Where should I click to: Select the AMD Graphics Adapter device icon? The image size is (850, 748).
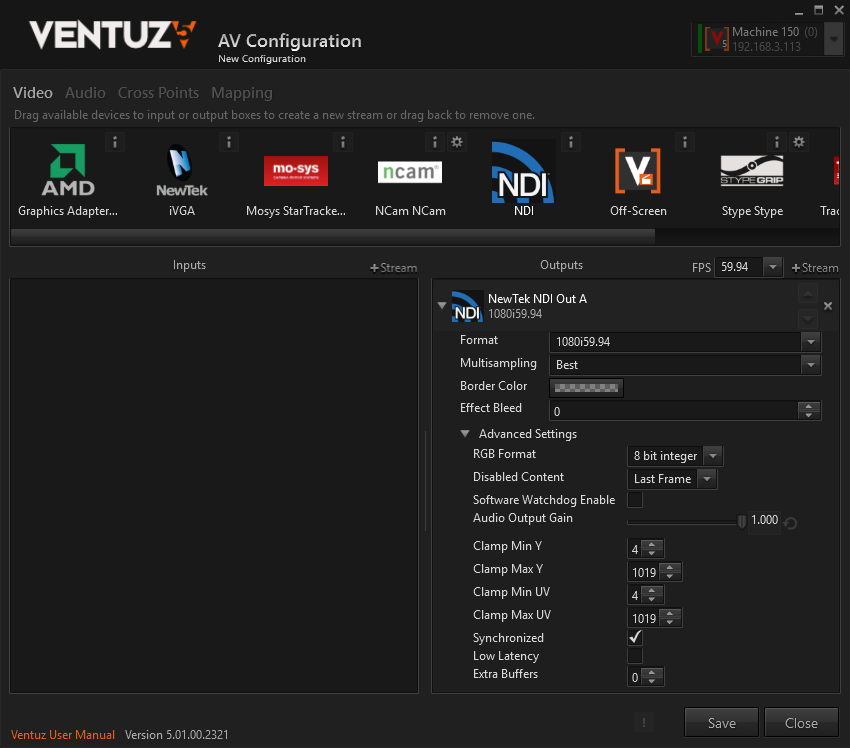pyautogui.click(x=68, y=172)
